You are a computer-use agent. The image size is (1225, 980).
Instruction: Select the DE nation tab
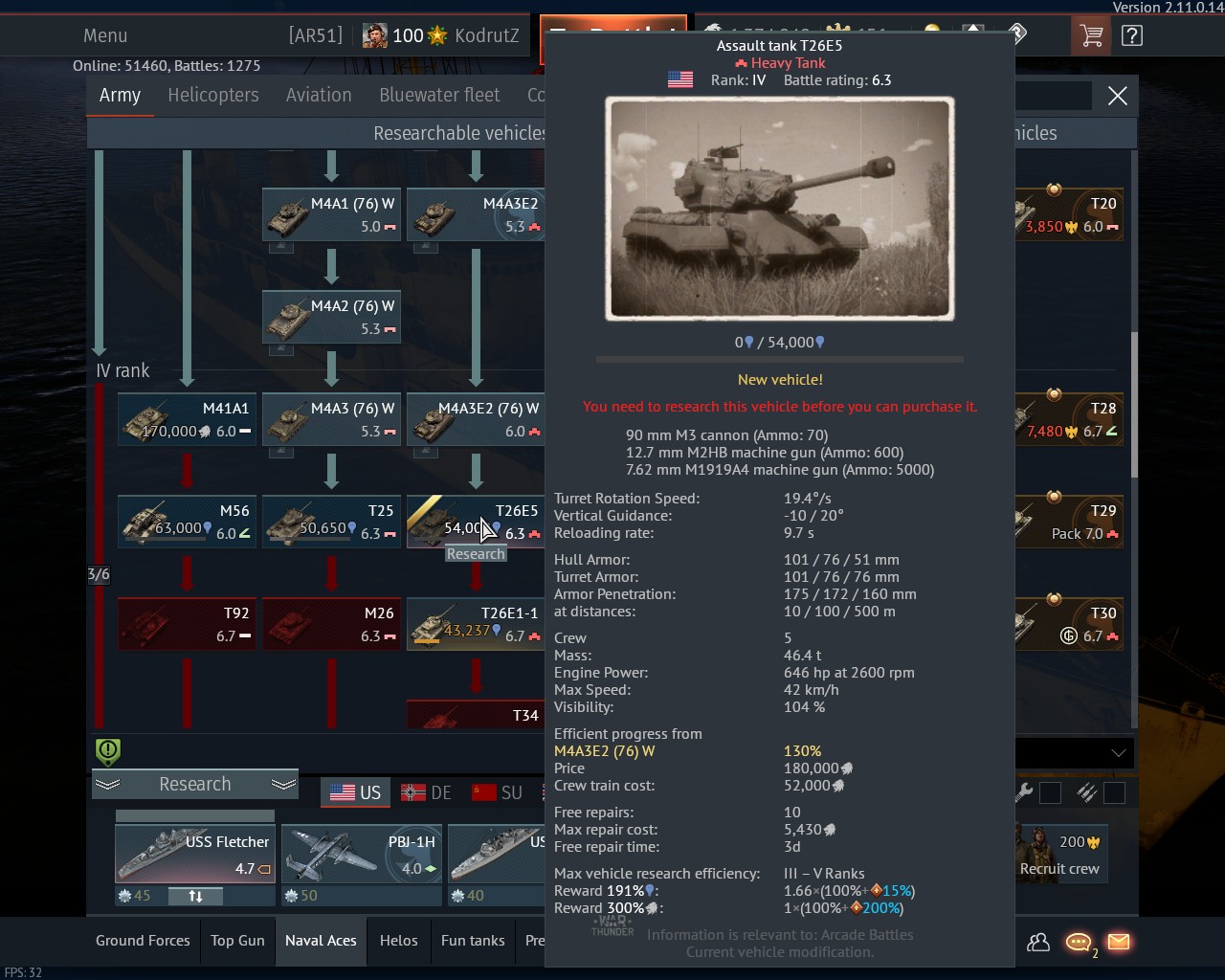pyautogui.click(x=426, y=792)
